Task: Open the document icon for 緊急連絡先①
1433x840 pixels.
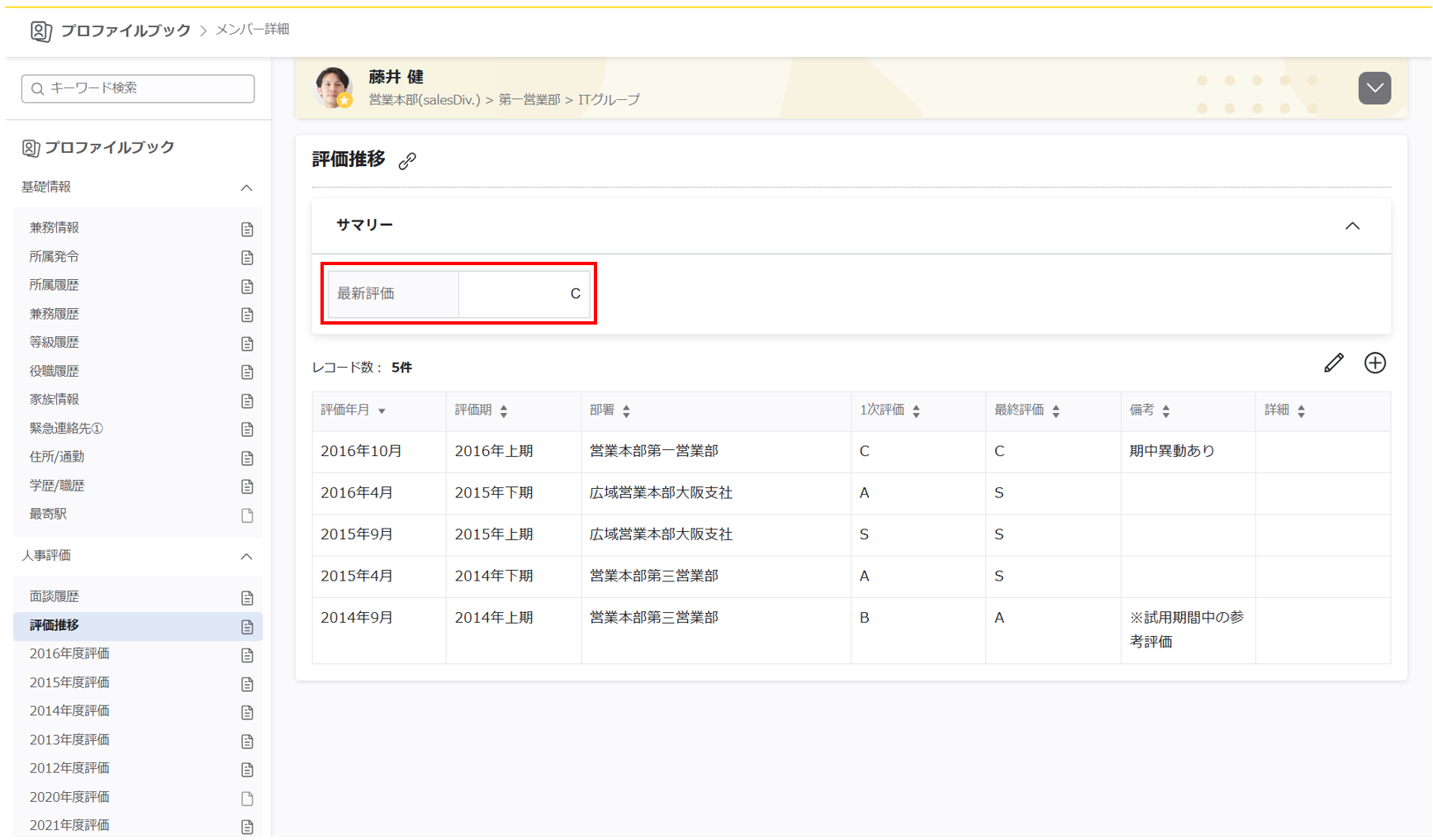Action: (x=247, y=429)
